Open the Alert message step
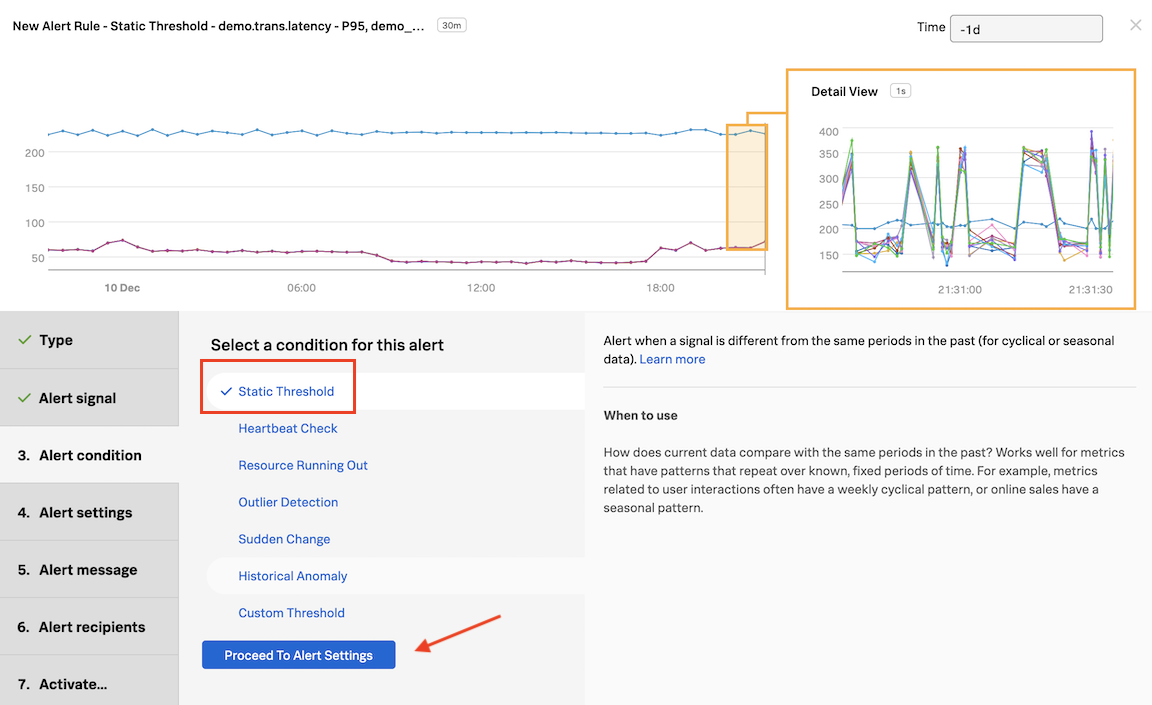The image size is (1152, 705). point(88,570)
